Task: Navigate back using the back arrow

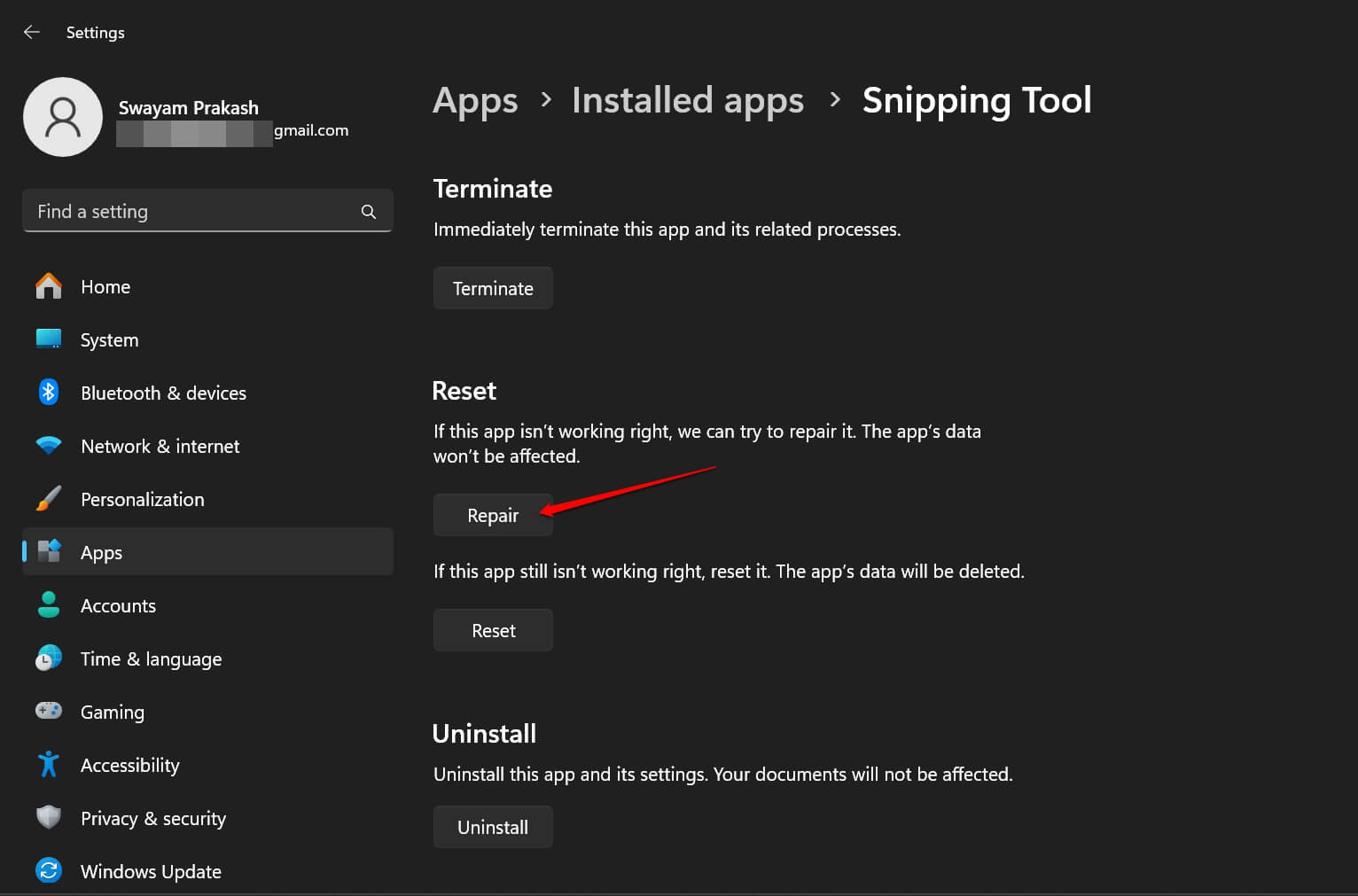Action: 32,32
